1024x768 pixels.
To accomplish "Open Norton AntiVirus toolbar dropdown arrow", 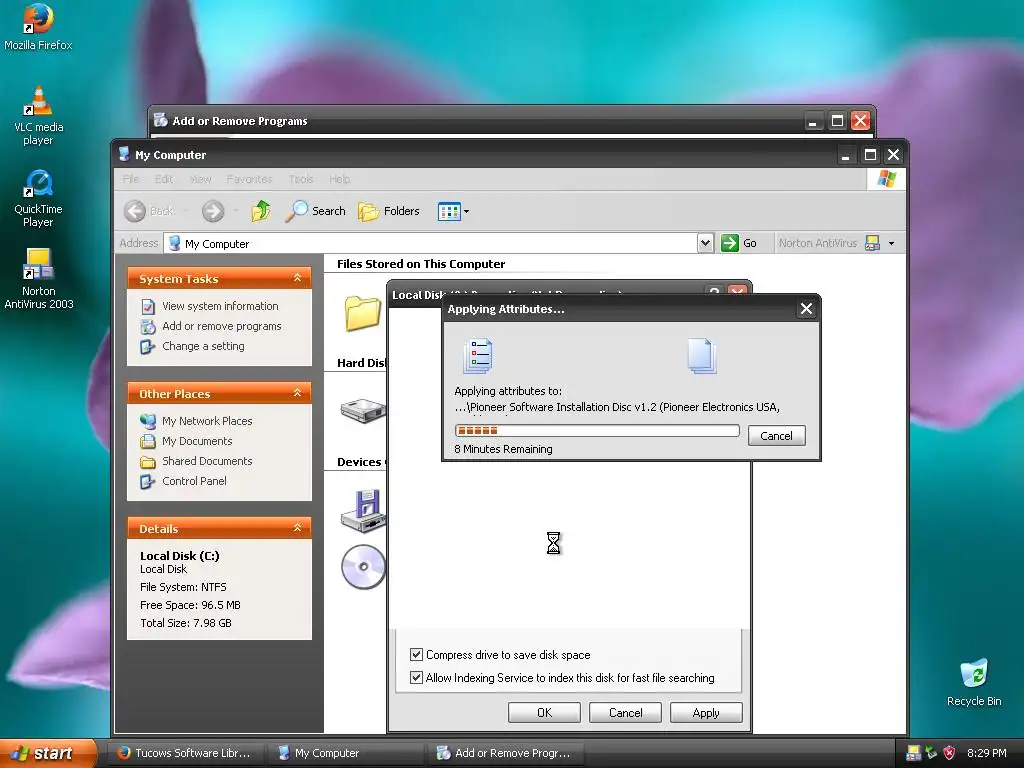I will (891, 244).
